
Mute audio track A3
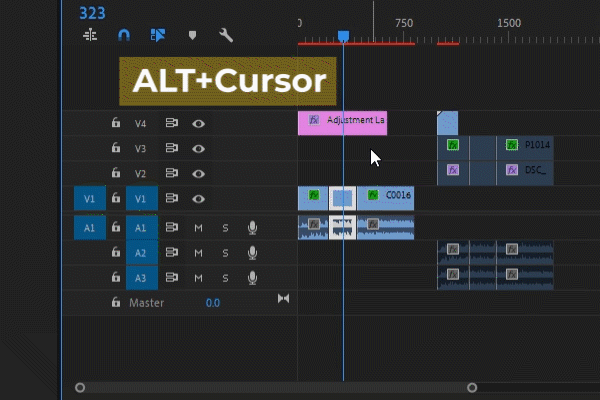coord(198,278)
